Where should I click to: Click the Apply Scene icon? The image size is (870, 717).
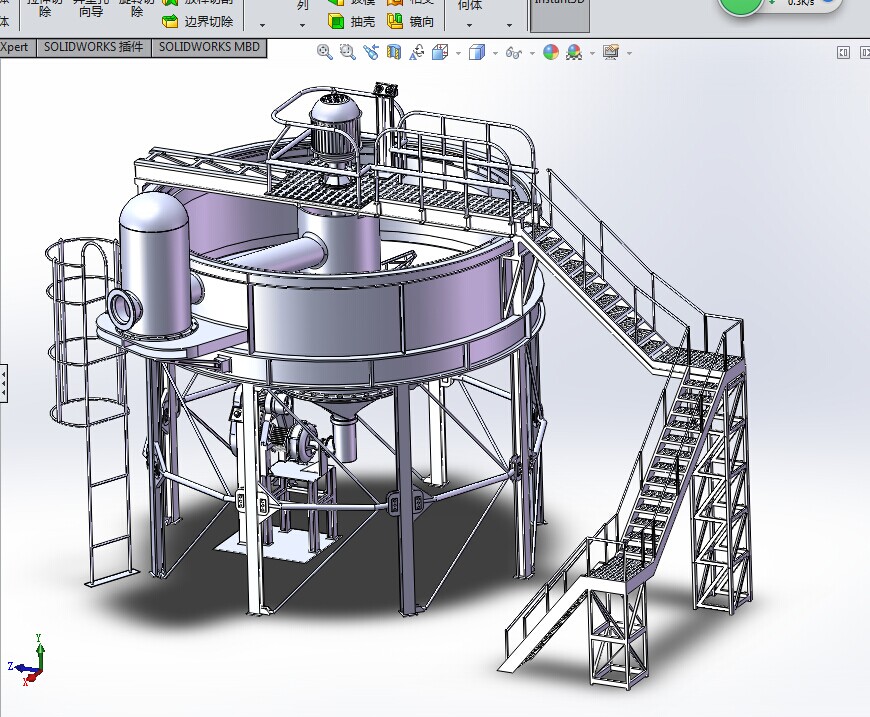point(574,52)
